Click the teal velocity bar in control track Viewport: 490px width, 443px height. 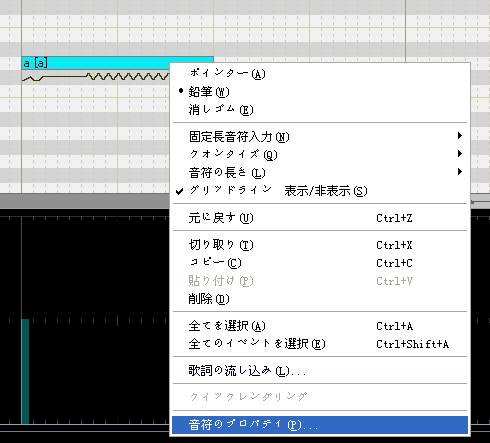[25, 371]
